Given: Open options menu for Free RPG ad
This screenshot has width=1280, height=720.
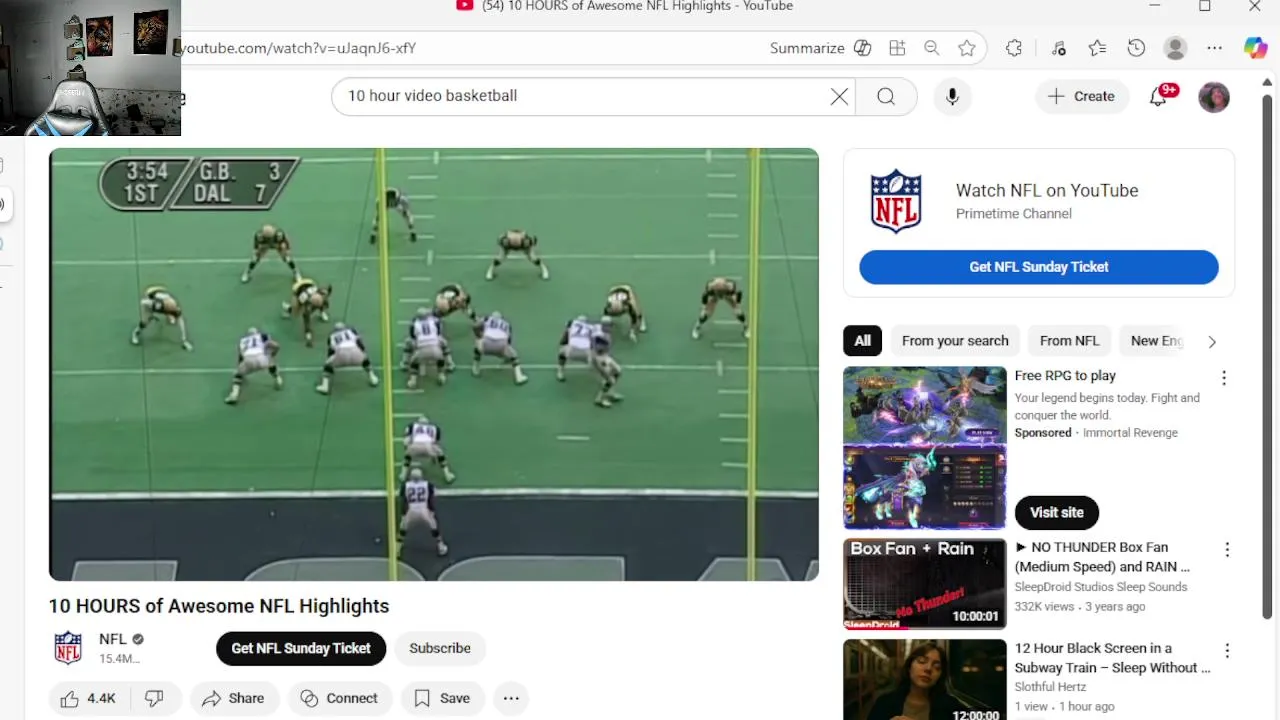Looking at the screenshot, I should coord(1224,378).
